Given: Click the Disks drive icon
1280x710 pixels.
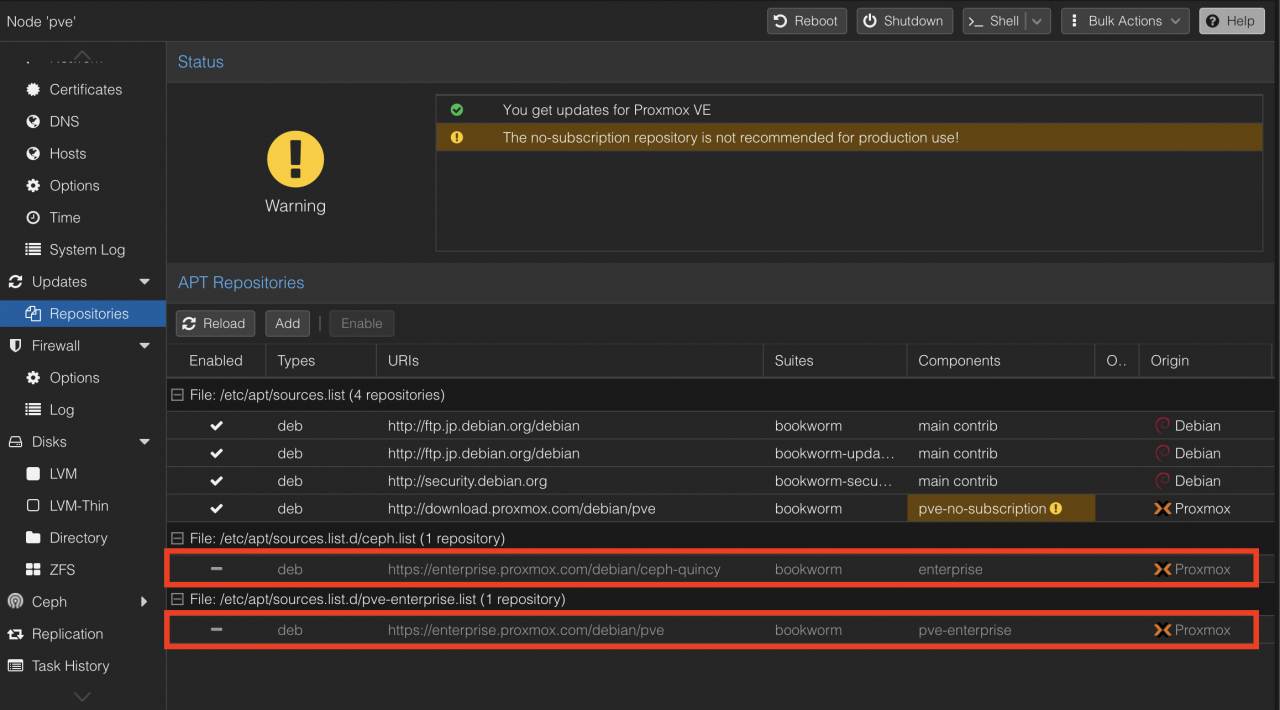Looking at the screenshot, I should tap(15, 441).
